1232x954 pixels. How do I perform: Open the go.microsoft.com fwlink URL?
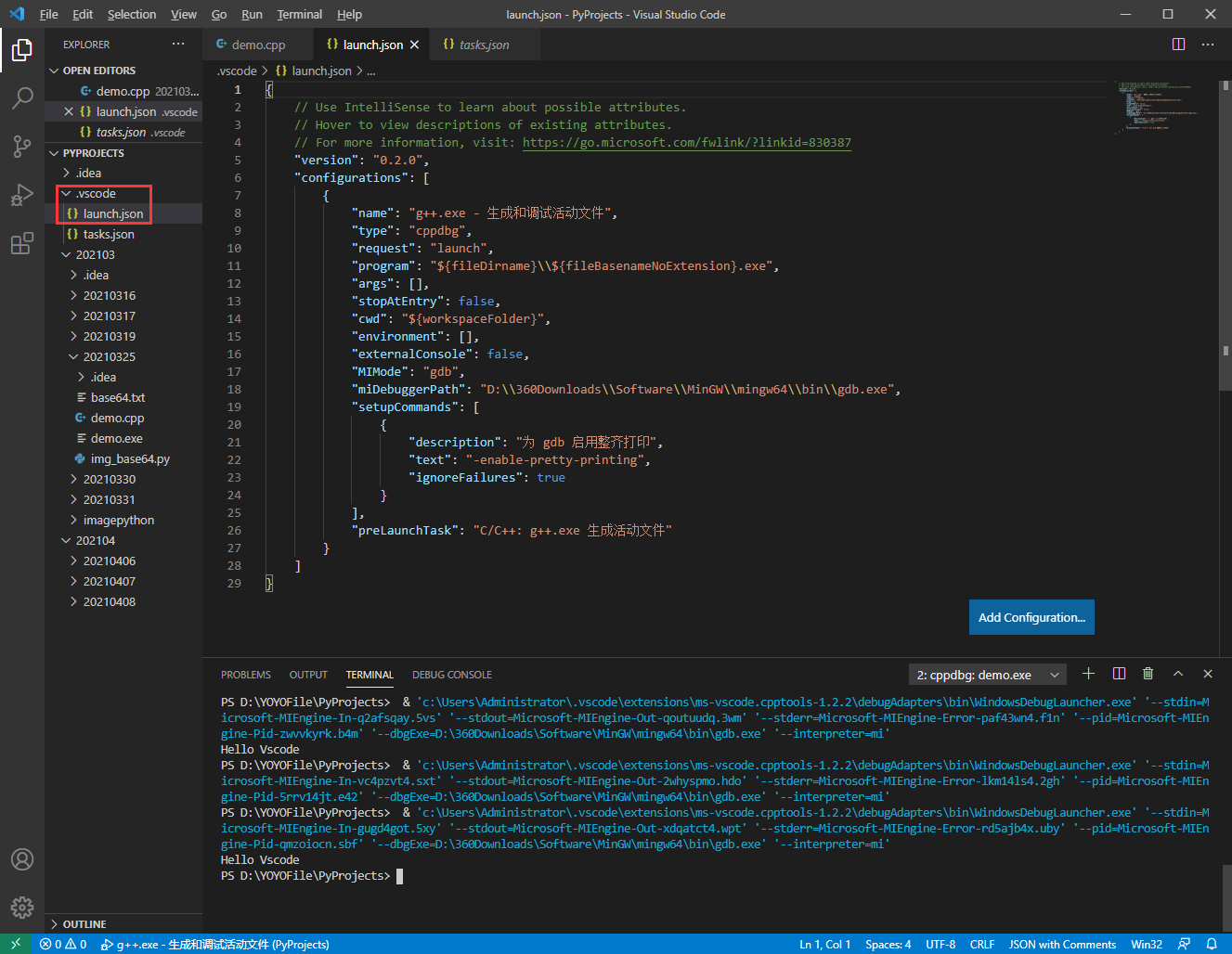coord(687,142)
